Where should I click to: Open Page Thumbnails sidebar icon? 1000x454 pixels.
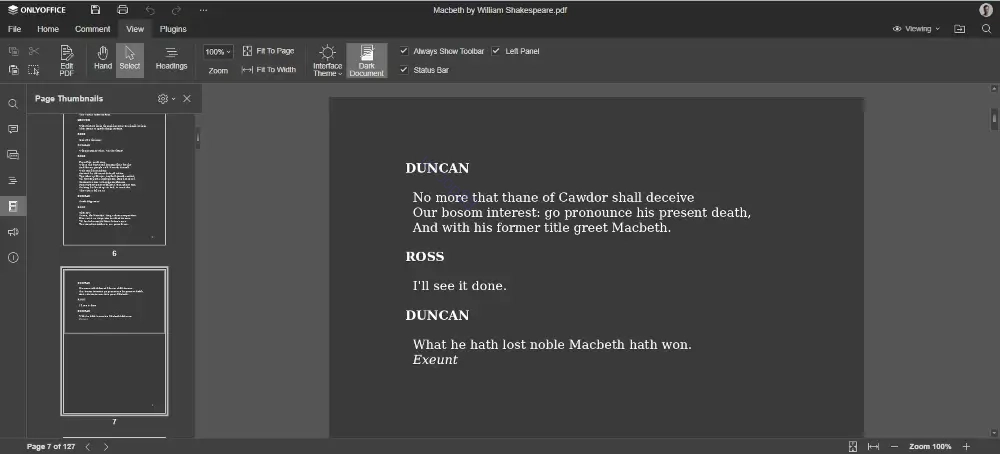(13, 206)
